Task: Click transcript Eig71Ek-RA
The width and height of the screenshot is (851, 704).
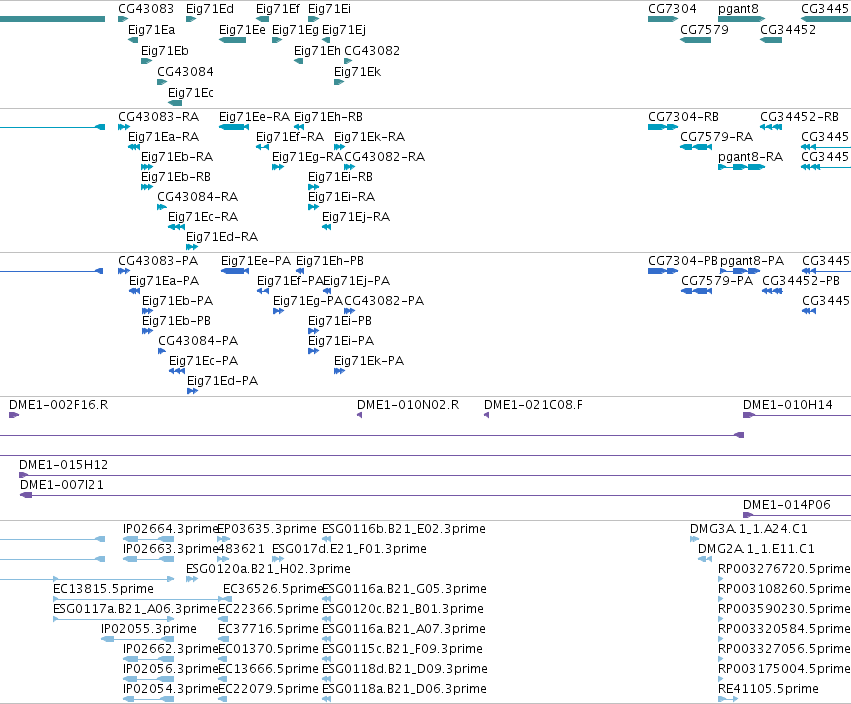Action: click(370, 137)
